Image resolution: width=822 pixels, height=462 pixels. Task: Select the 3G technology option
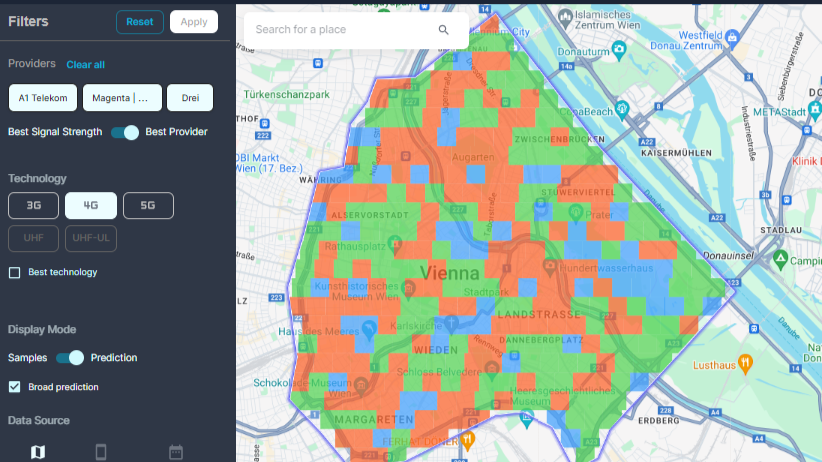(x=34, y=206)
